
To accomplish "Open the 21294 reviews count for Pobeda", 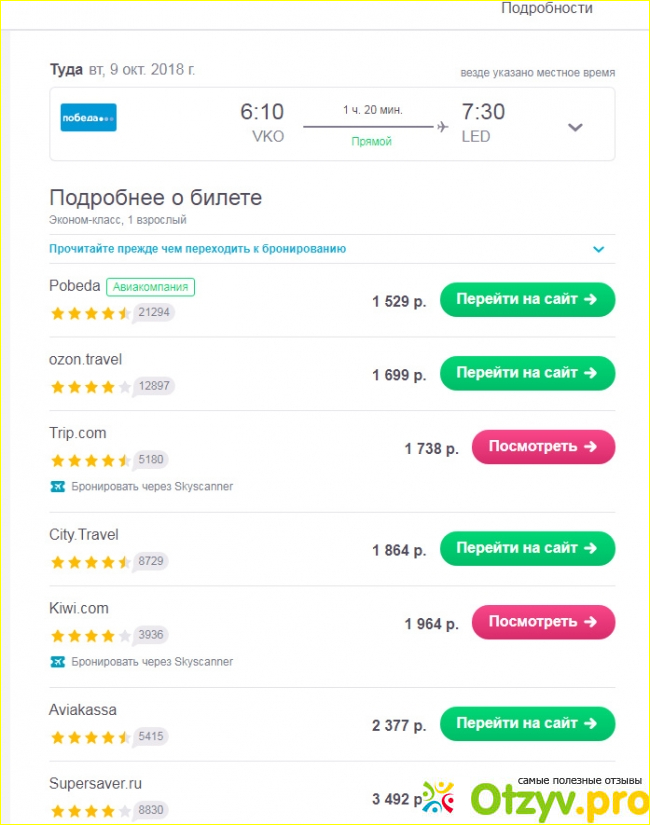I will [x=155, y=312].
